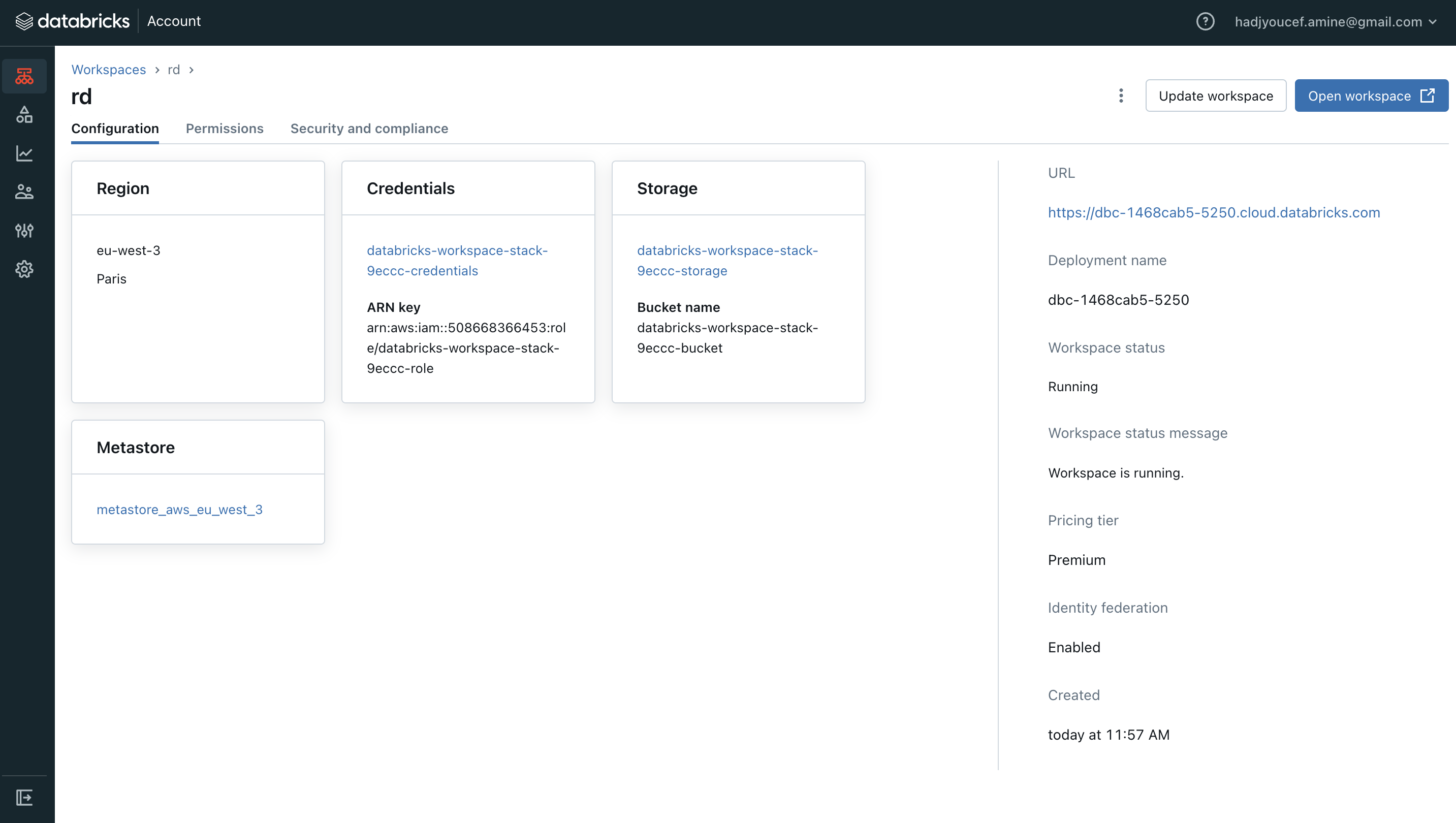
Task: Click the Account label in header
Action: (x=174, y=21)
